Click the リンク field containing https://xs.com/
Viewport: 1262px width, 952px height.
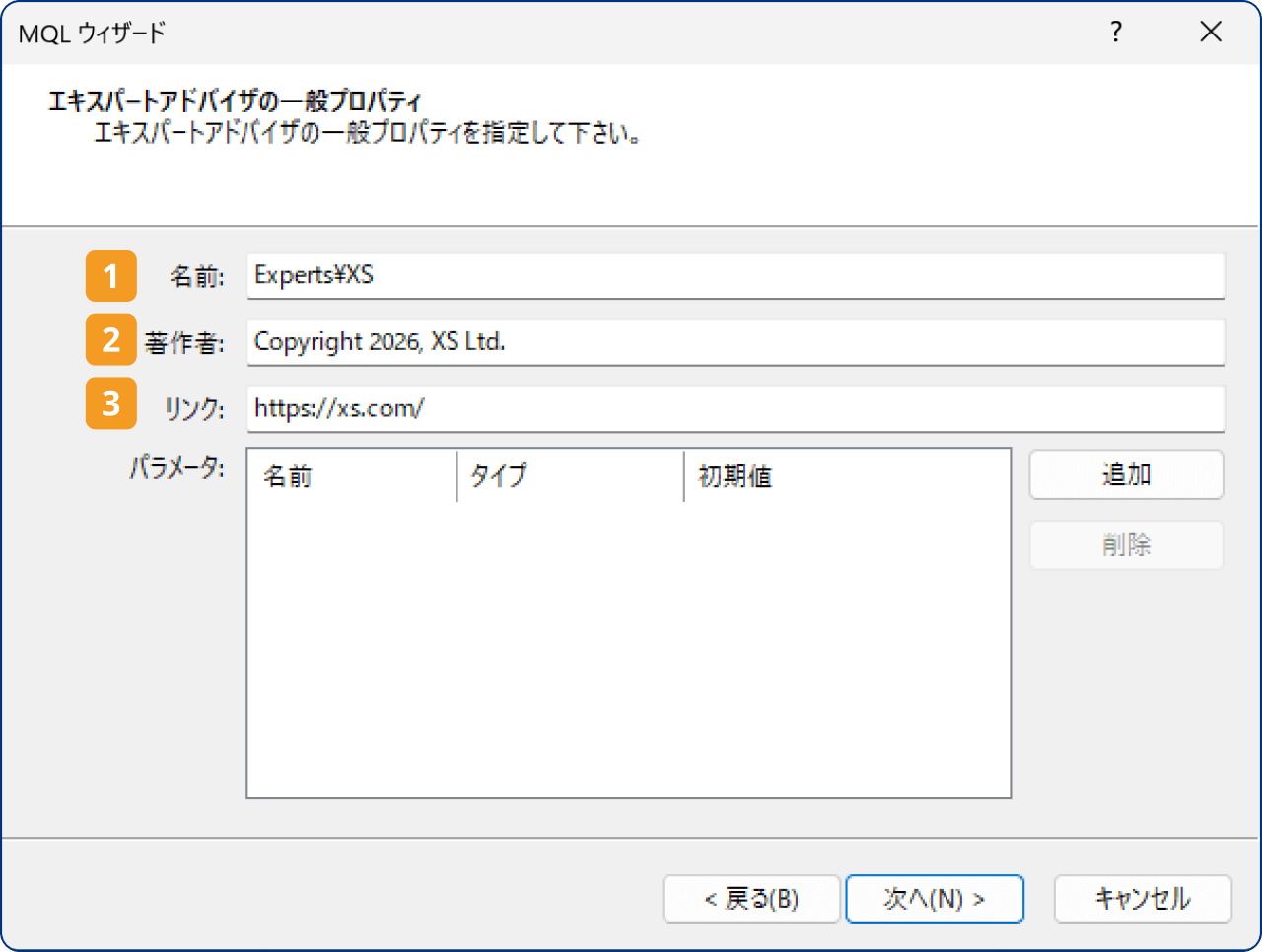[x=736, y=408]
